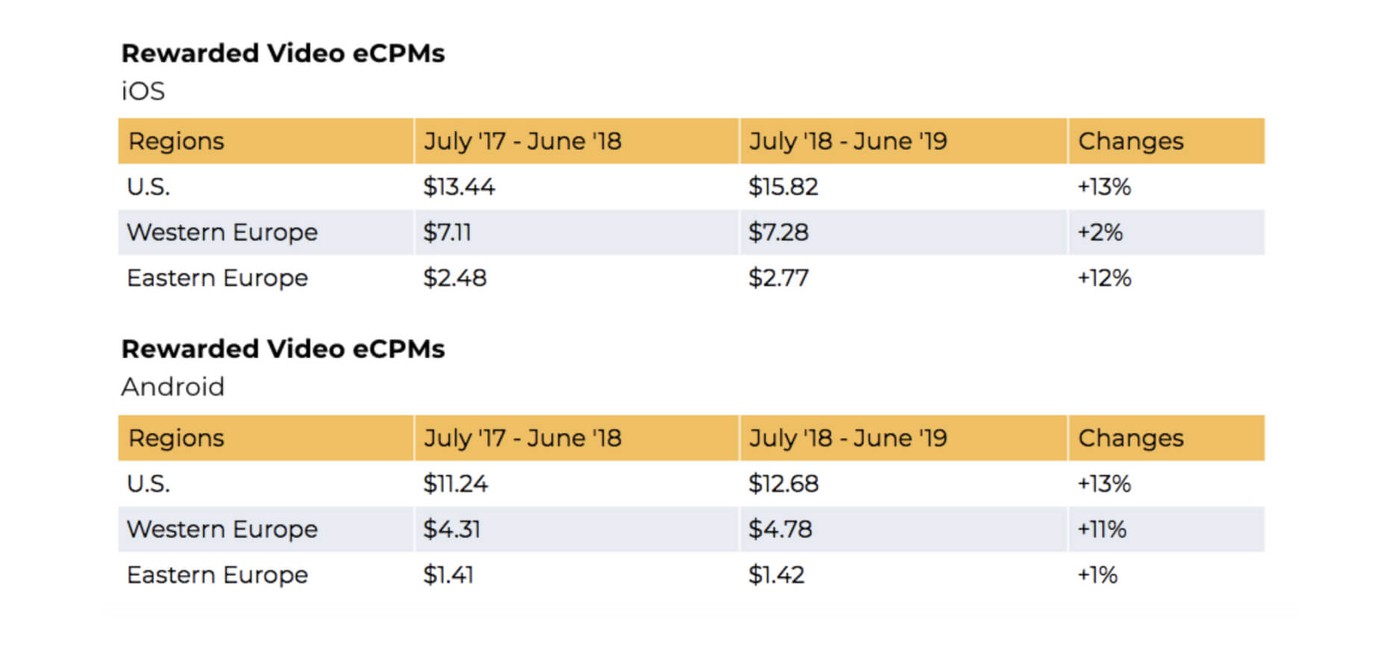Select the +11% change cell

pyautogui.click(x=1102, y=529)
